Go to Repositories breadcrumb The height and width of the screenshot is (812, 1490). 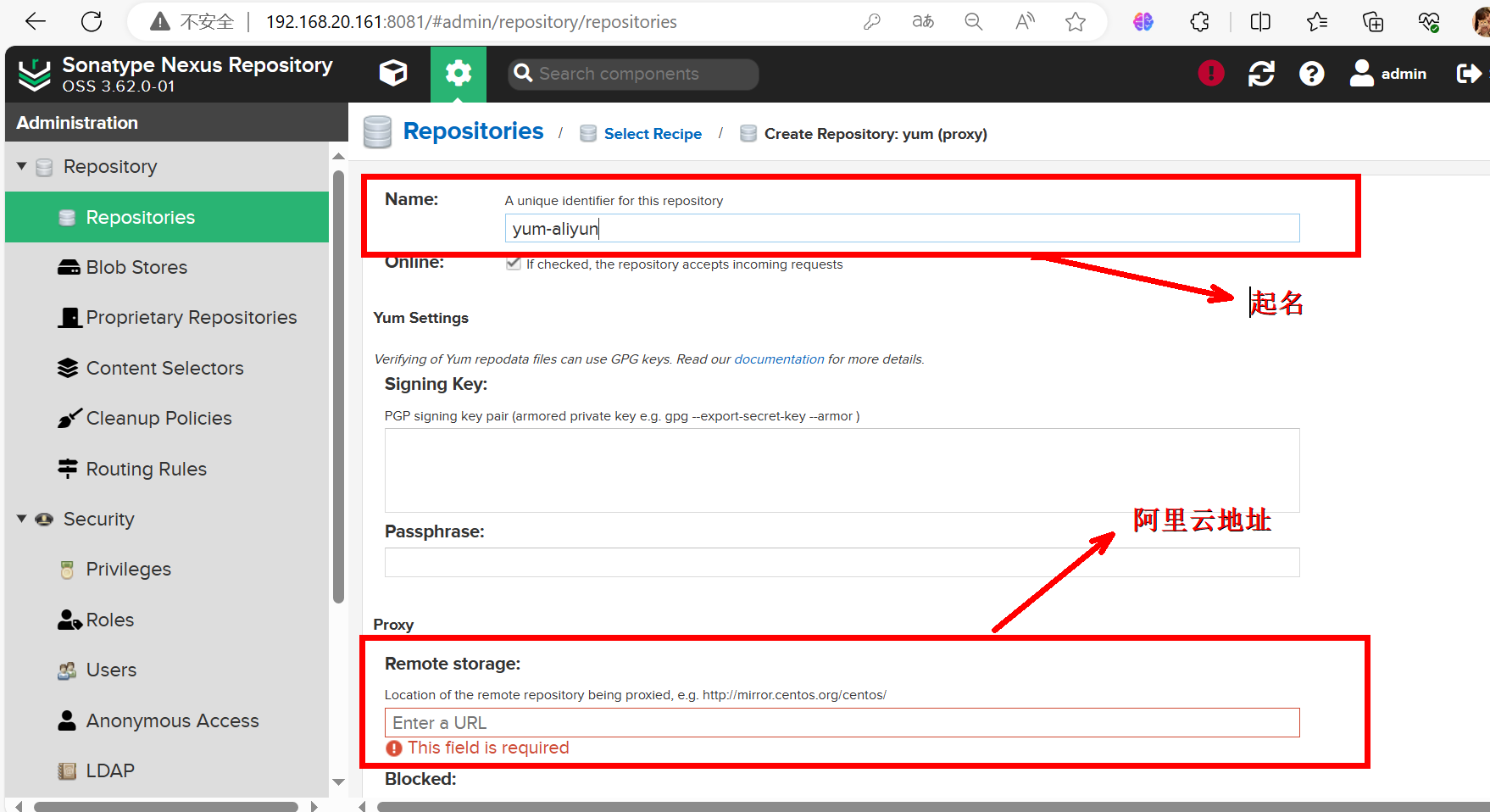[x=473, y=131]
